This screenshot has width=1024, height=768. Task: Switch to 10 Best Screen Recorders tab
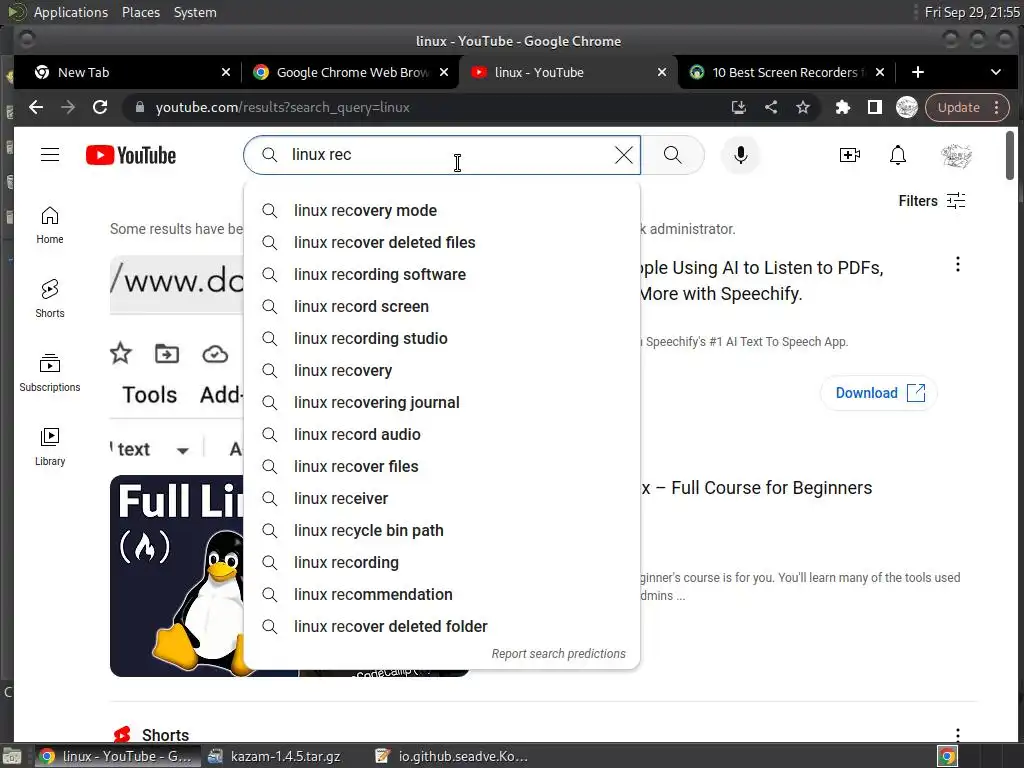click(786, 72)
